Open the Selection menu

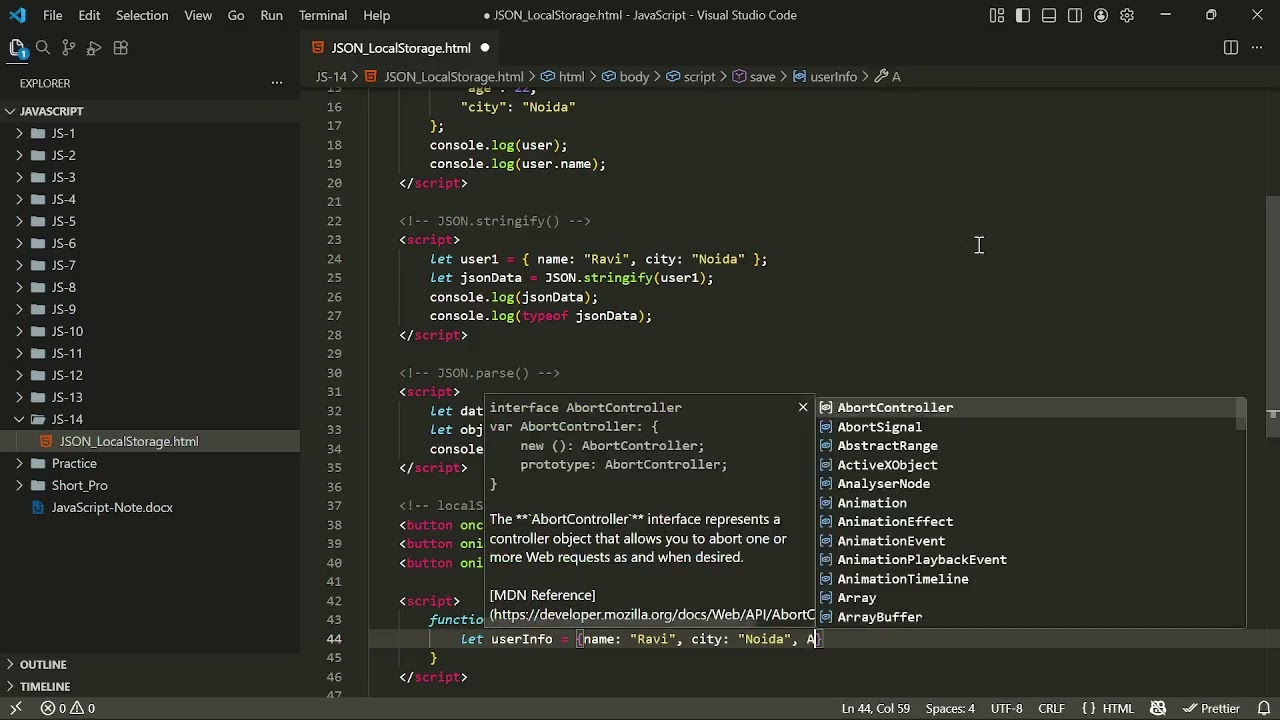coord(142,15)
